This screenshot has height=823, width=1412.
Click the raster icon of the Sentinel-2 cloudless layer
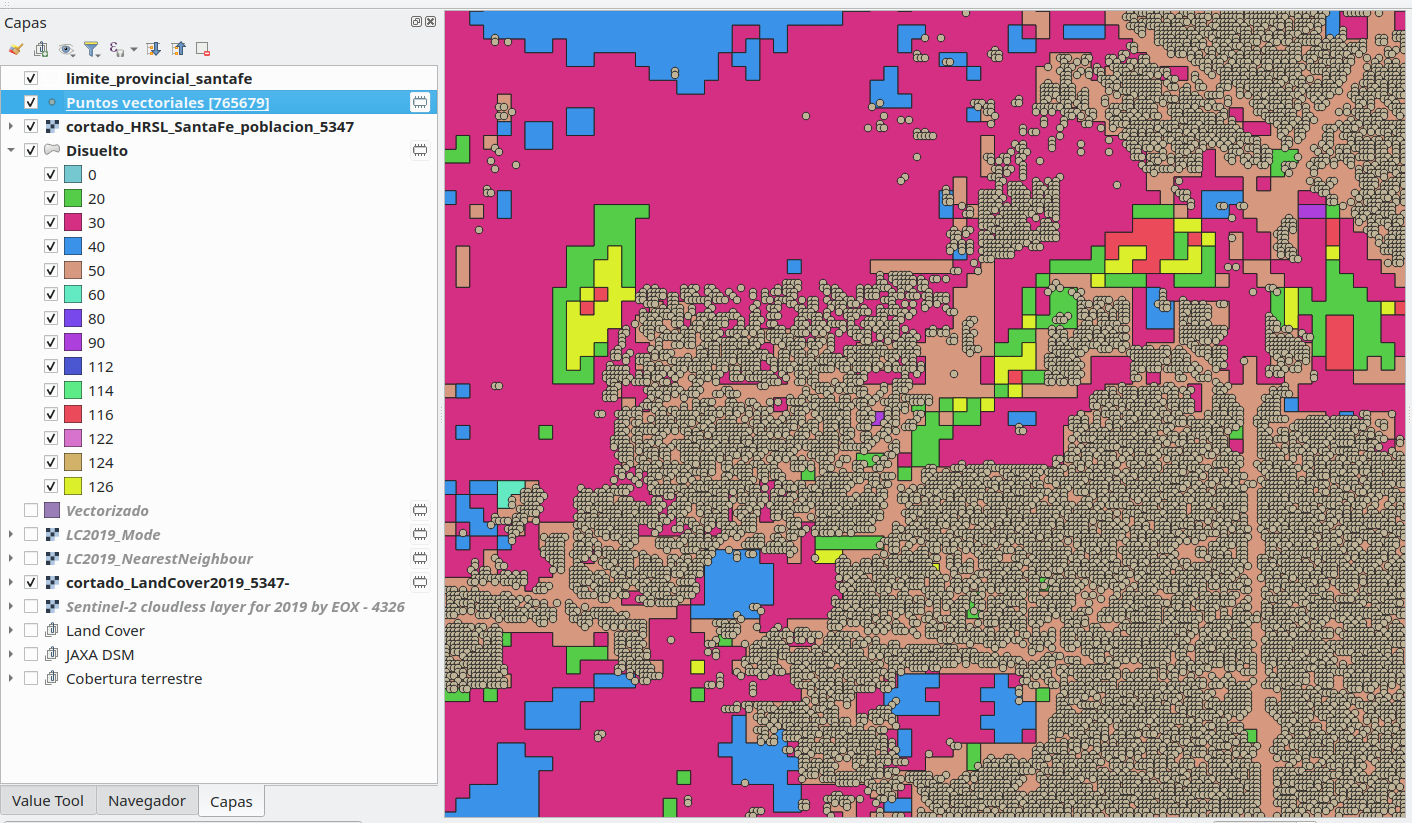click(x=52, y=606)
